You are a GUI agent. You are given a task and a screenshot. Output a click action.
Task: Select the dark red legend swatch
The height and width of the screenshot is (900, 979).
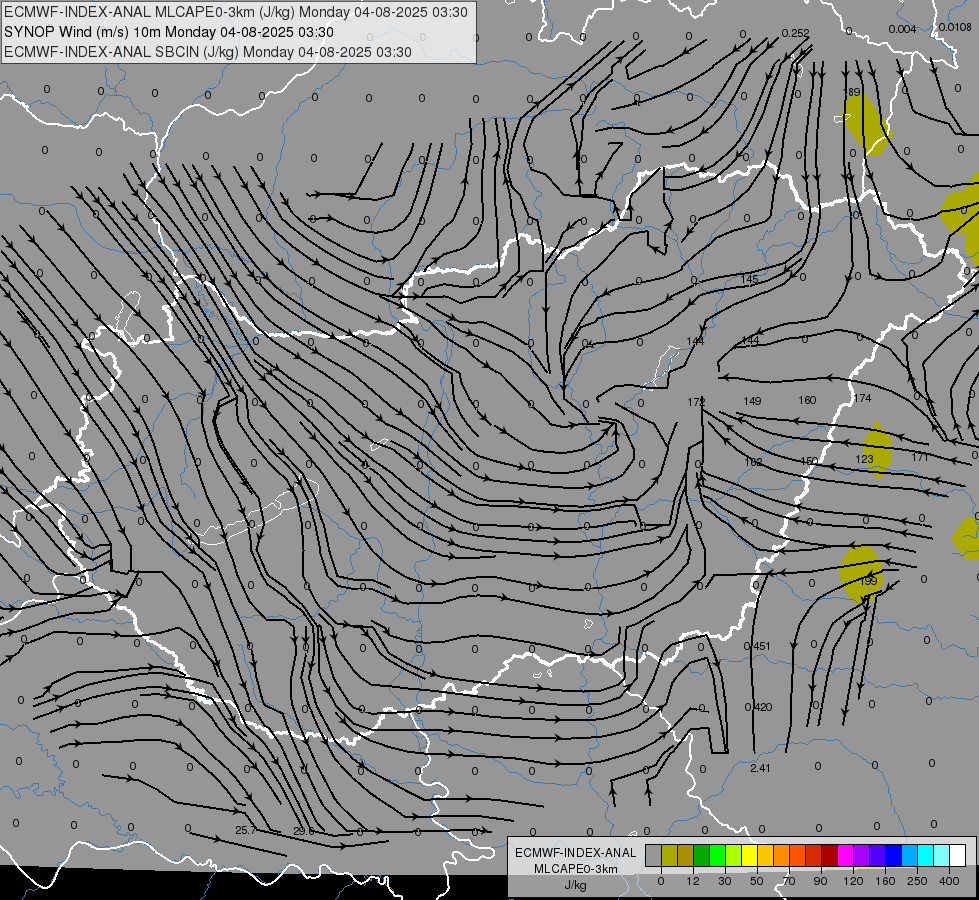[x=830, y=856]
